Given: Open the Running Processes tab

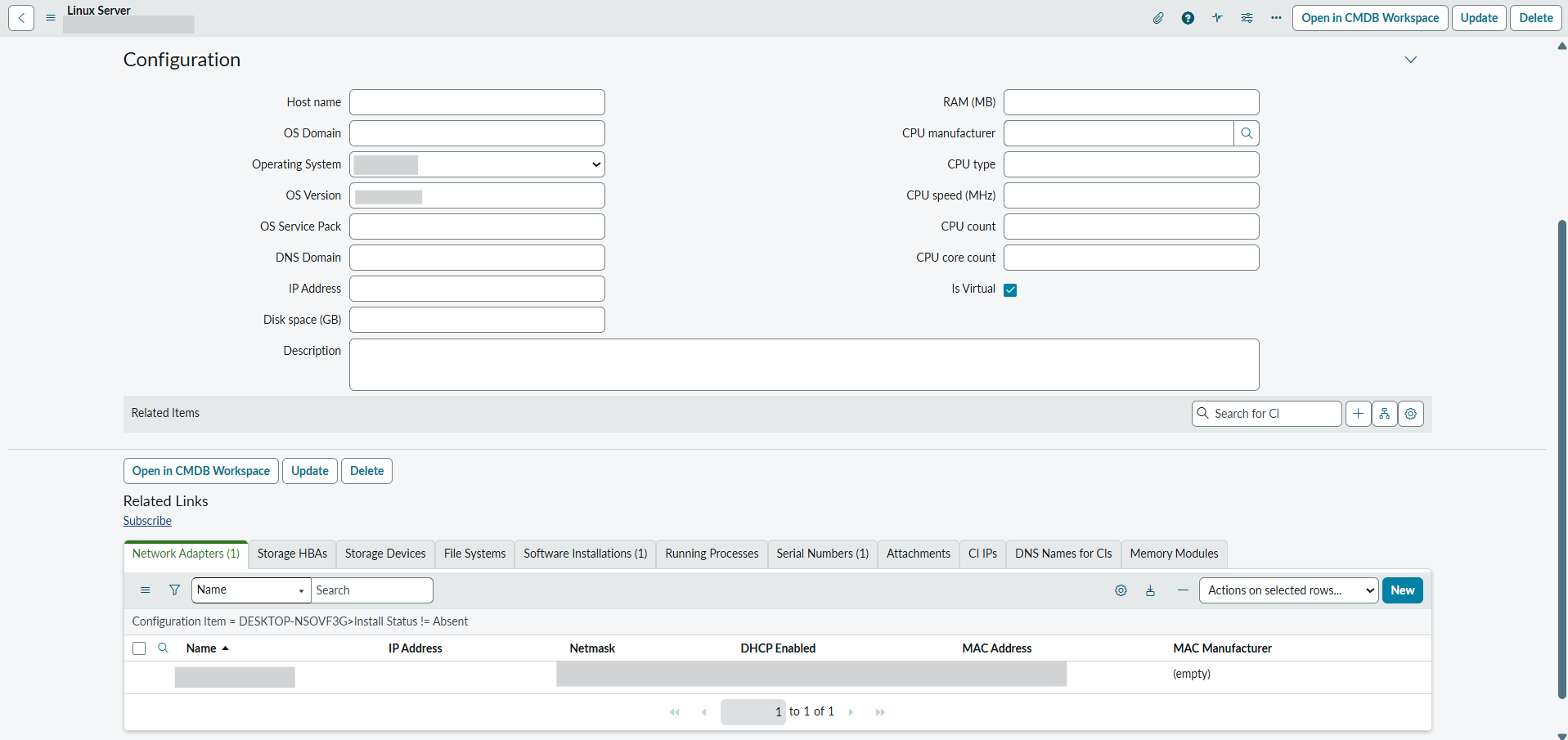Looking at the screenshot, I should [712, 554].
